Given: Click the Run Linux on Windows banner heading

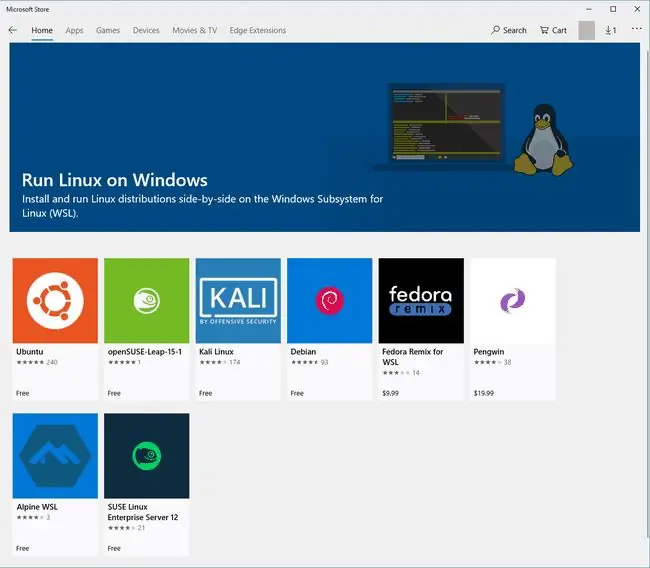Looking at the screenshot, I should click(x=114, y=180).
